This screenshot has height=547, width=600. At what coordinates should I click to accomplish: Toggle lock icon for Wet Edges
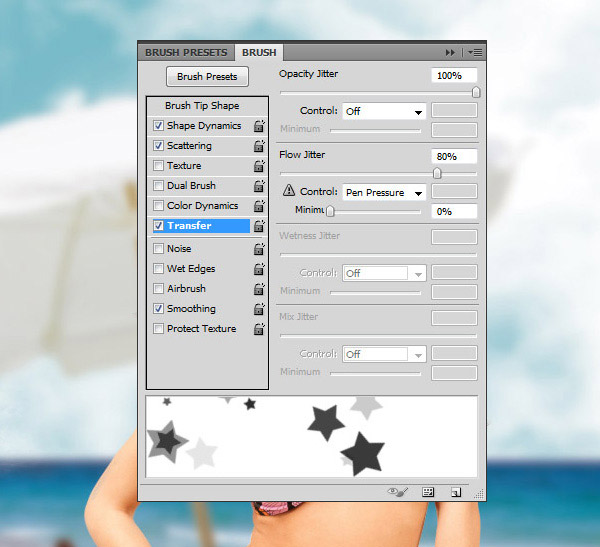click(x=259, y=269)
